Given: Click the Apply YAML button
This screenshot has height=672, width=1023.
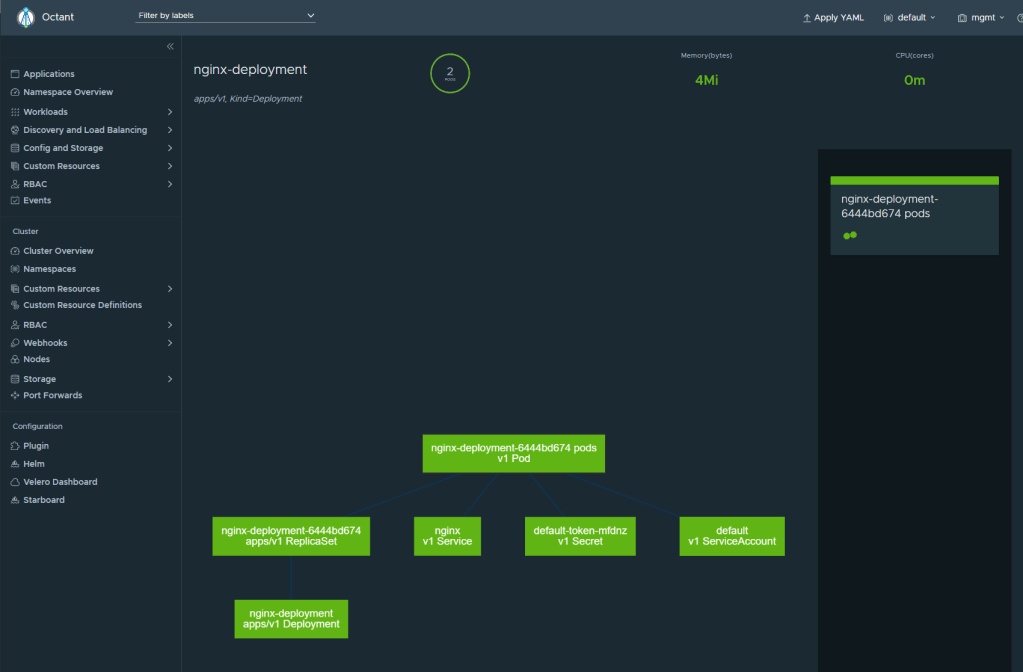Looking at the screenshot, I should (x=833, y=18).
